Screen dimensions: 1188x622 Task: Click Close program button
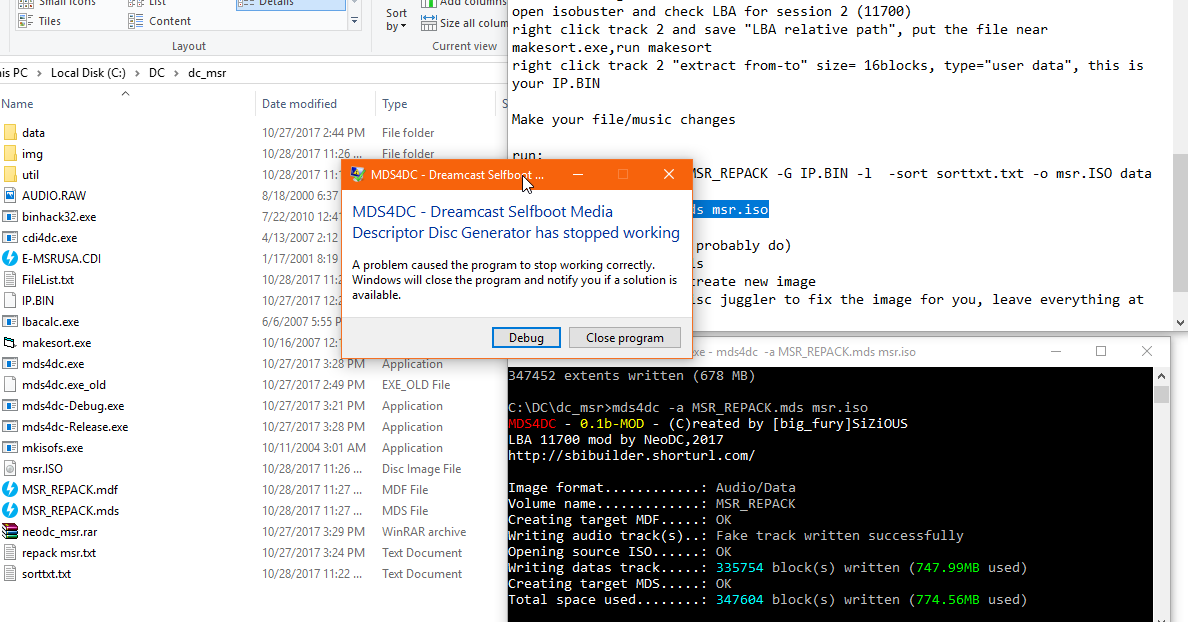(624, 338)
